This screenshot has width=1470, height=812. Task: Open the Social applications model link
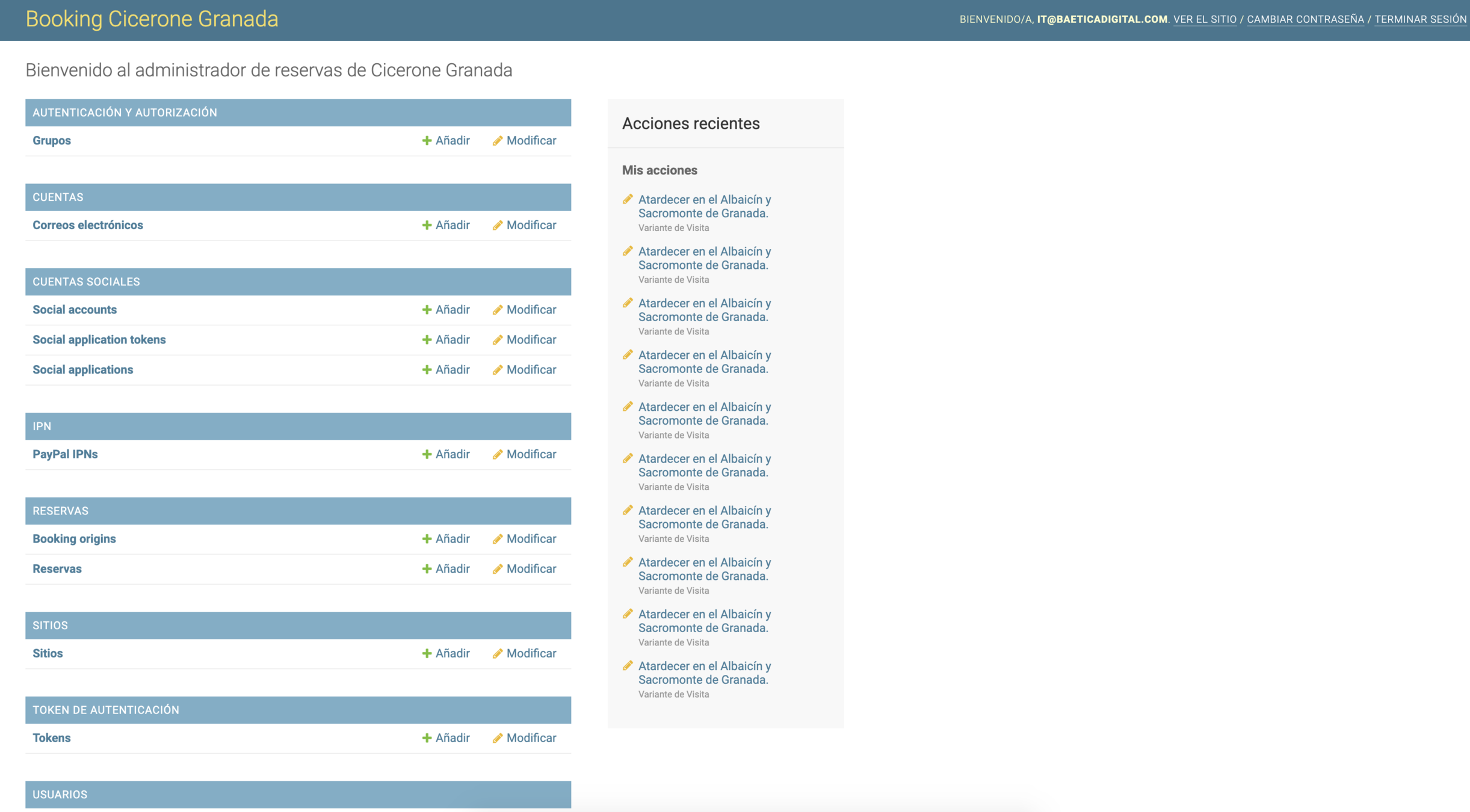82,370
